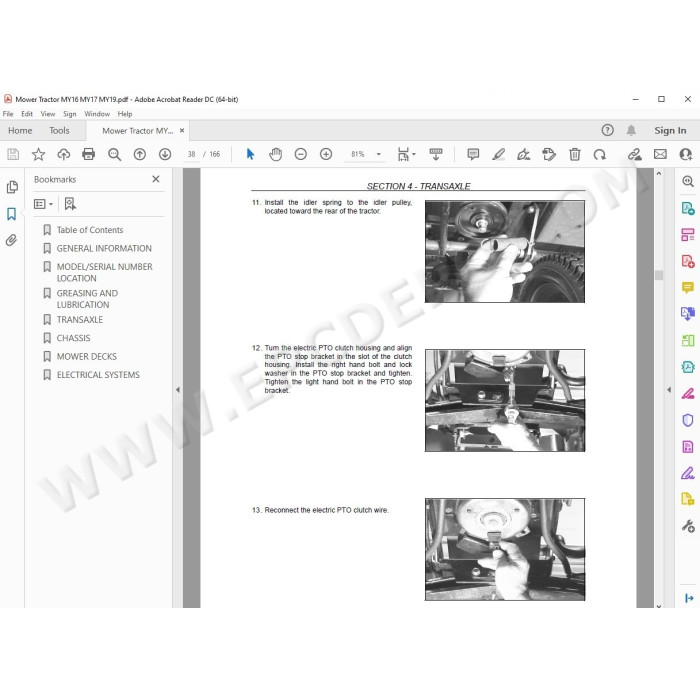This screenshot has width=700, height=700.
Task: Jump to Table of Contents bookmark
Action: (90, 230)
